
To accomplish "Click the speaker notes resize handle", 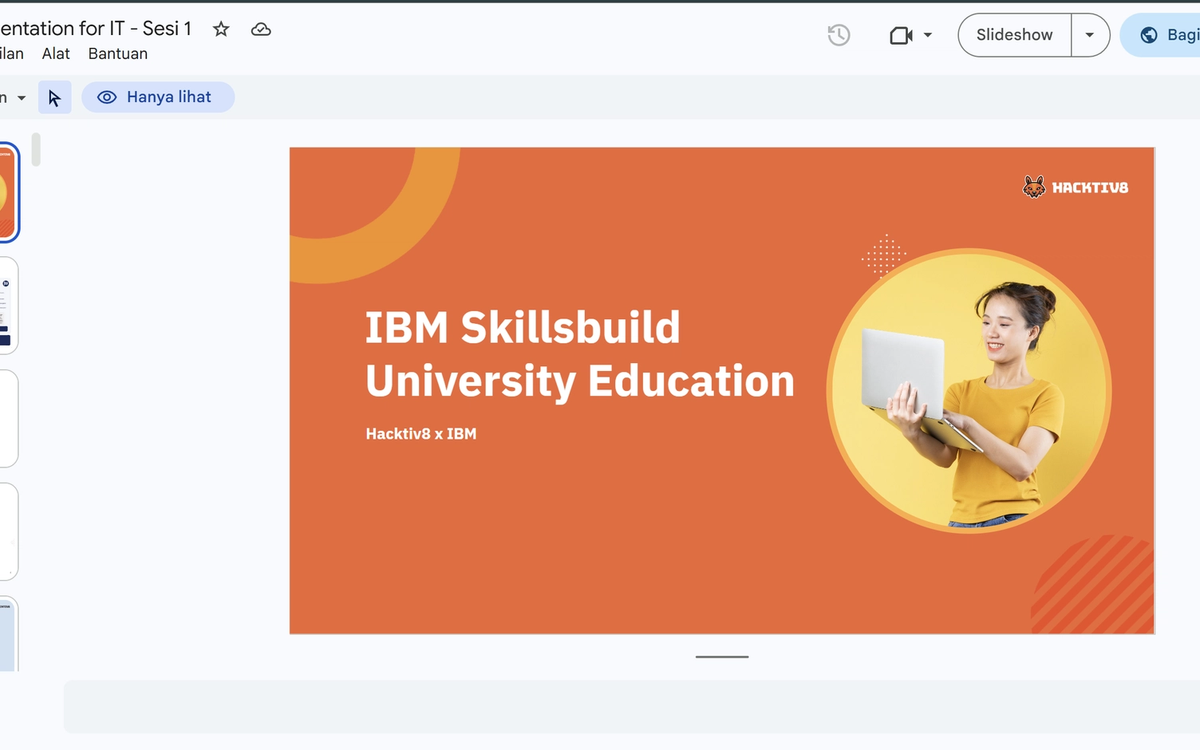I will (722, 657).
